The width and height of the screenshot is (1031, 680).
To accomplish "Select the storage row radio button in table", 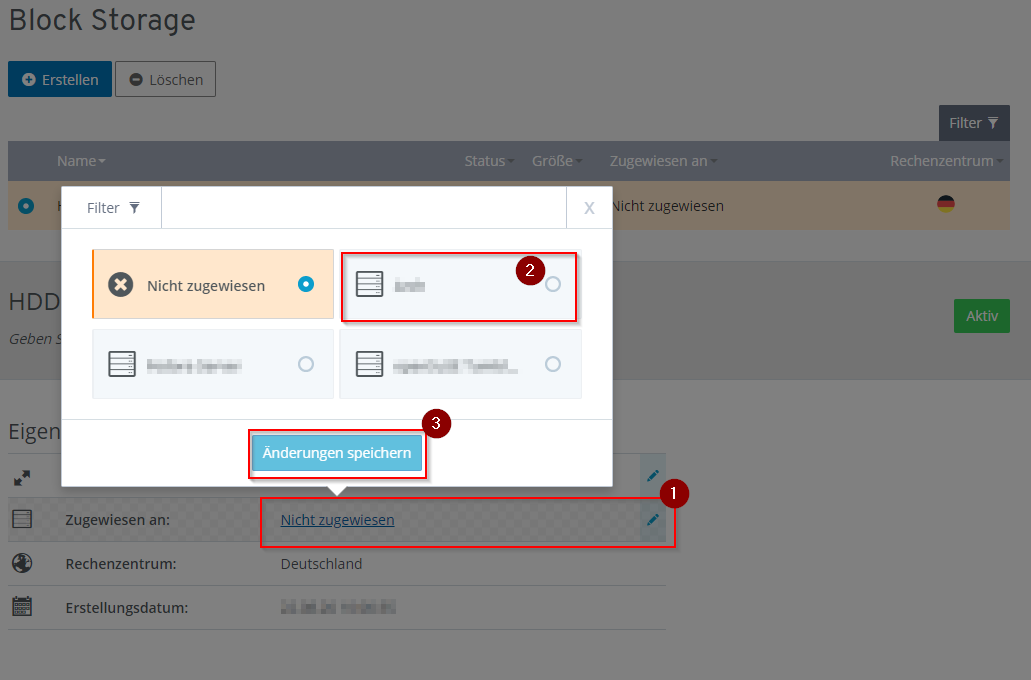I will 26,206.
